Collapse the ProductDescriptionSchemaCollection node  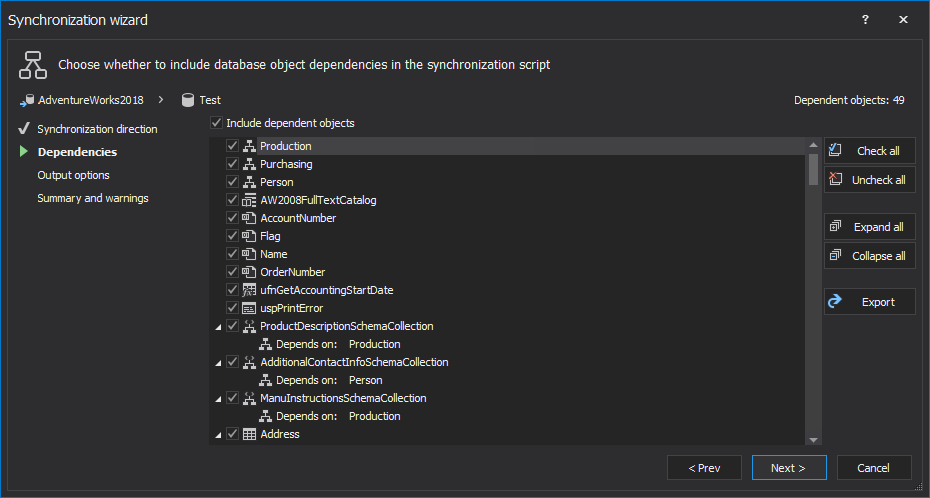(x=218, y=327)
